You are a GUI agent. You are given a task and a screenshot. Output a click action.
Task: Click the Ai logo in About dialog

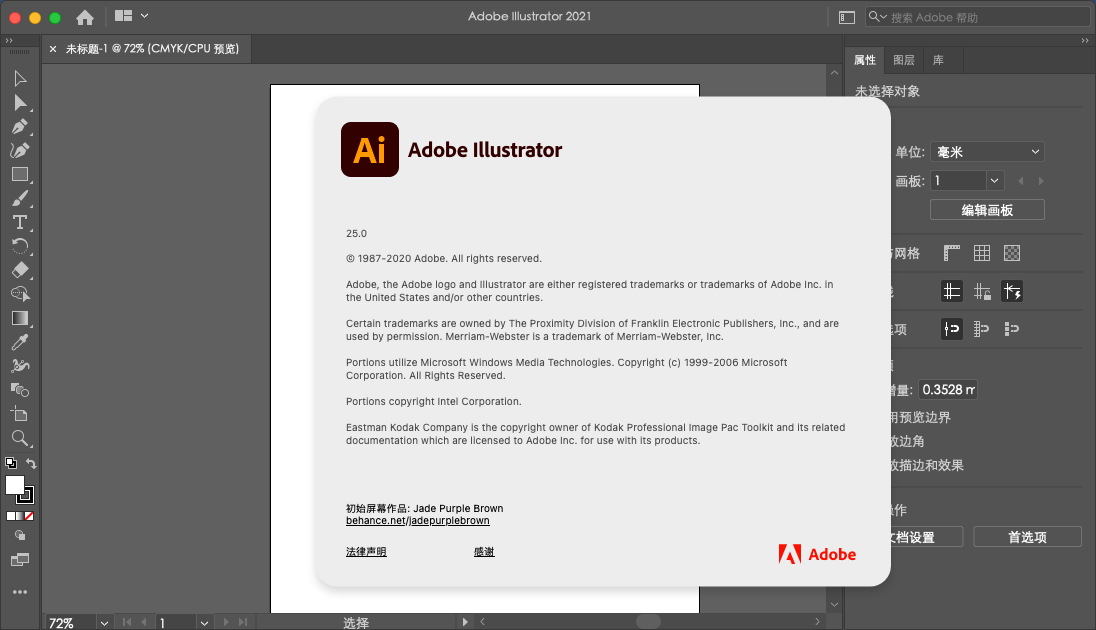point(370,150)
